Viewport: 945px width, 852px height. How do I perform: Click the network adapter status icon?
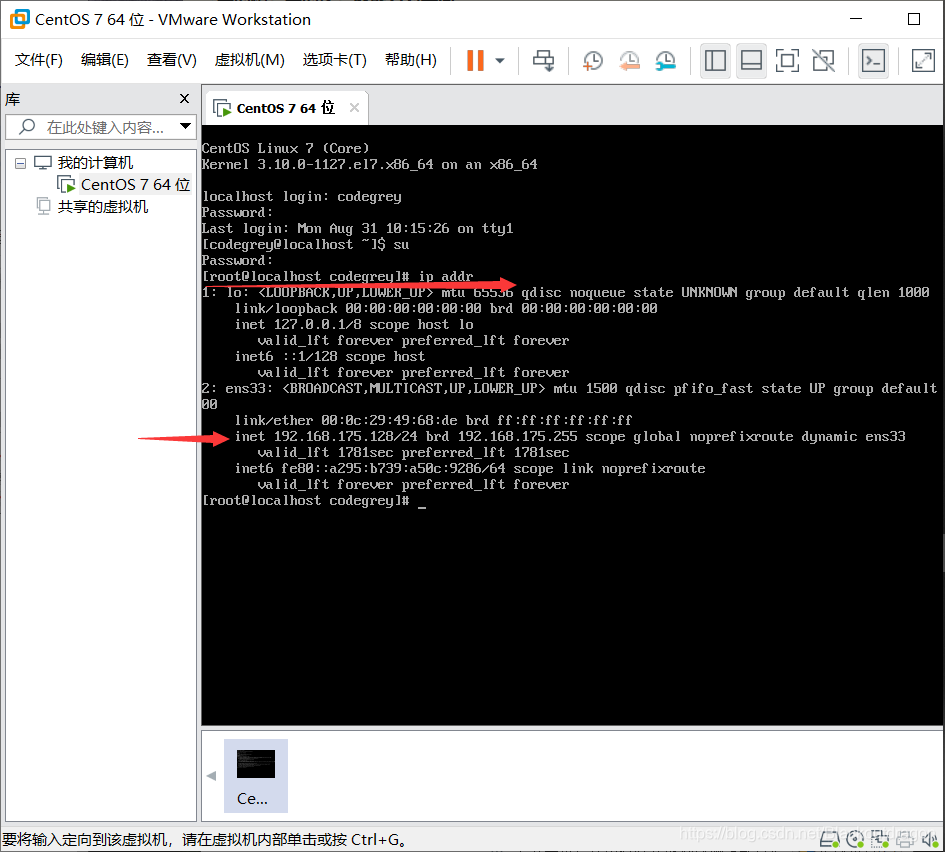[x=880, y=839]
